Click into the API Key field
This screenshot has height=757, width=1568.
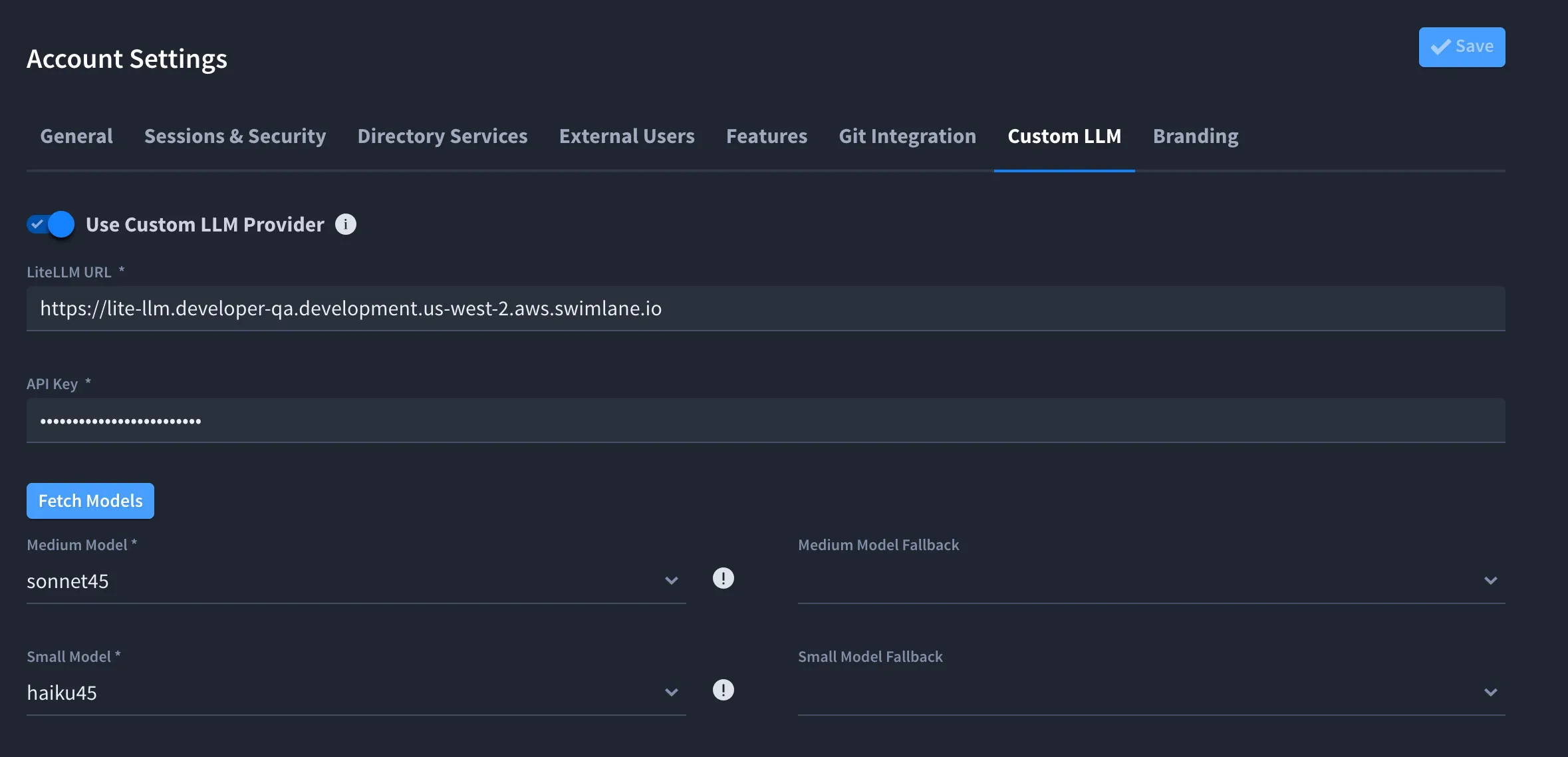click(765, 420)
